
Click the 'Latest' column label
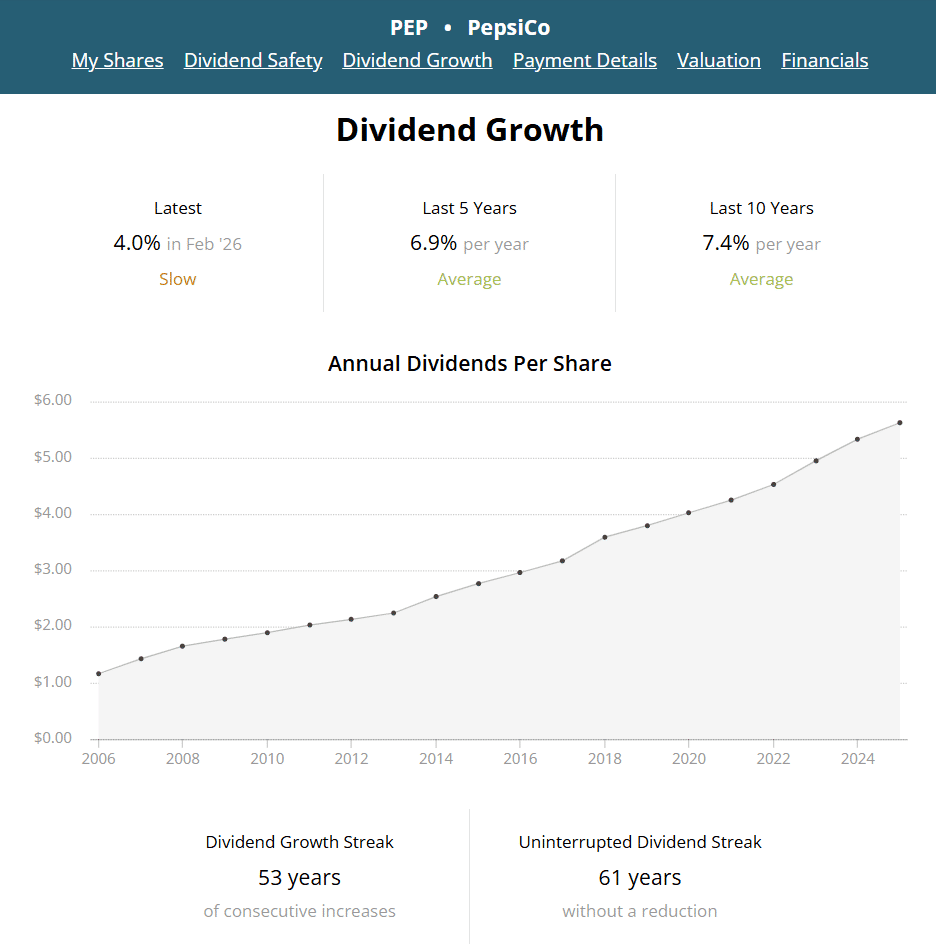tap(178, 208)
